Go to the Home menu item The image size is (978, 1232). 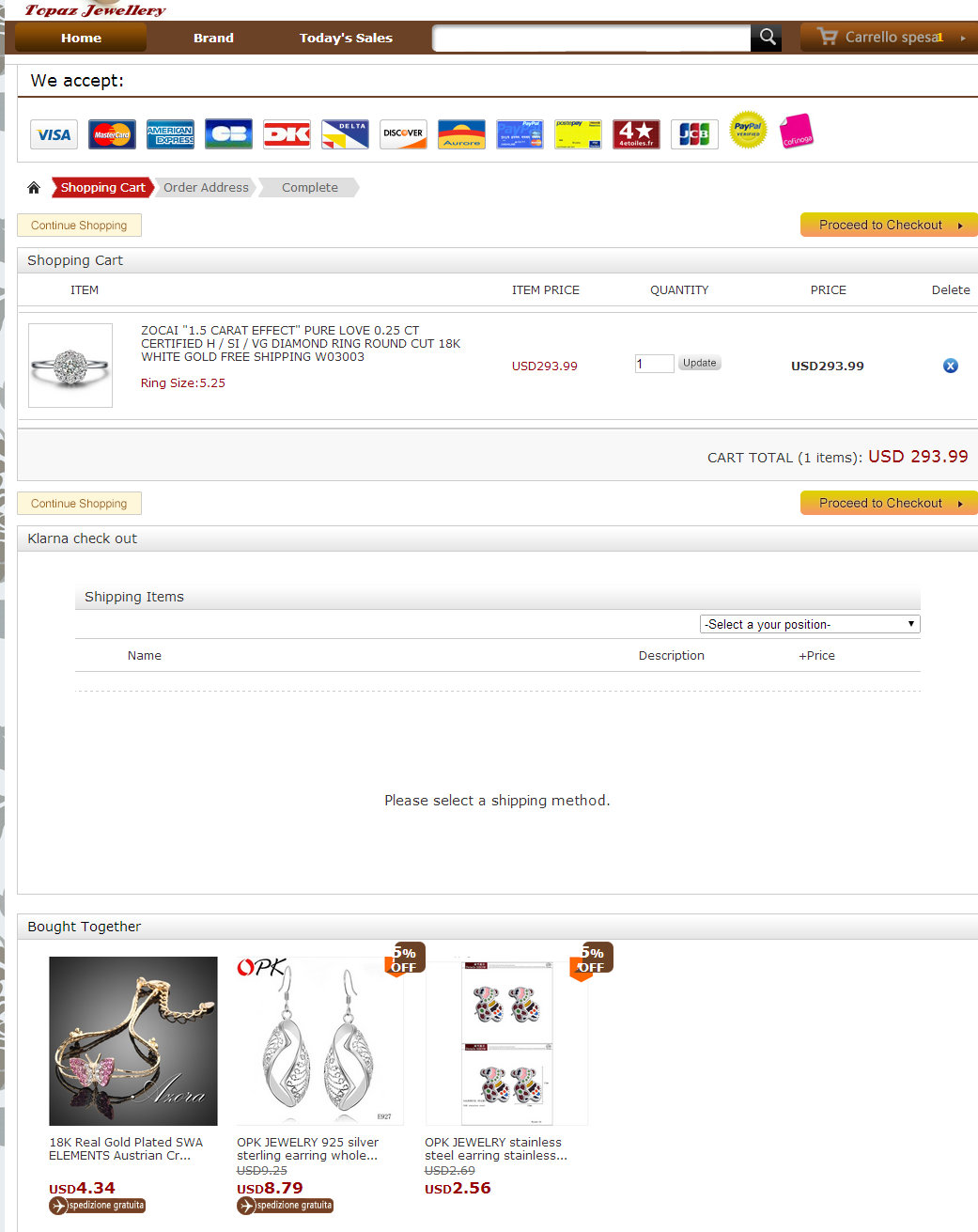click(x=81, y=39)
